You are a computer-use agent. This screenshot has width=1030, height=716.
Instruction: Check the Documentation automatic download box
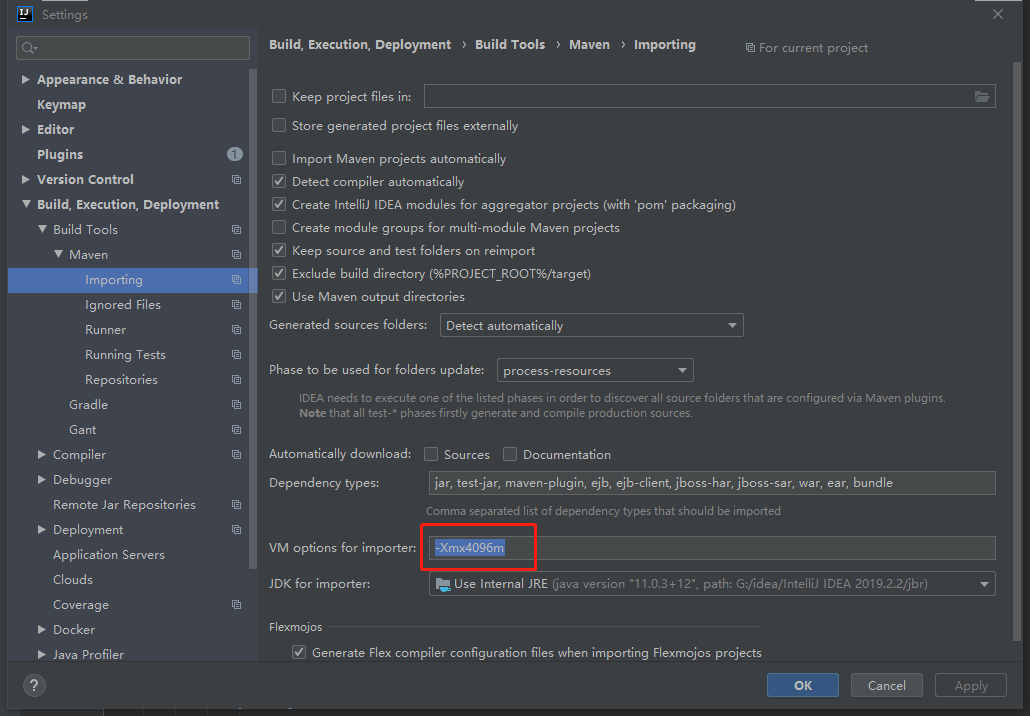coord(510,454)
